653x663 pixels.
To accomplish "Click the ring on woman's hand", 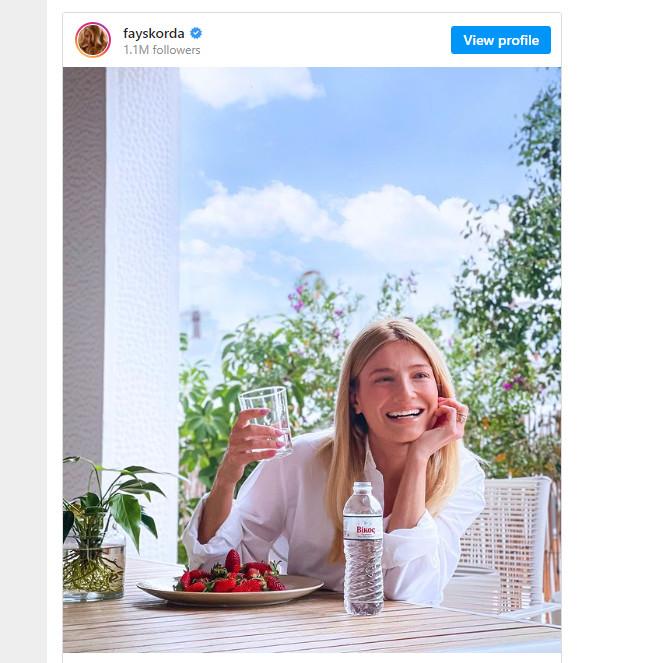I will click(x=461, y=413).
